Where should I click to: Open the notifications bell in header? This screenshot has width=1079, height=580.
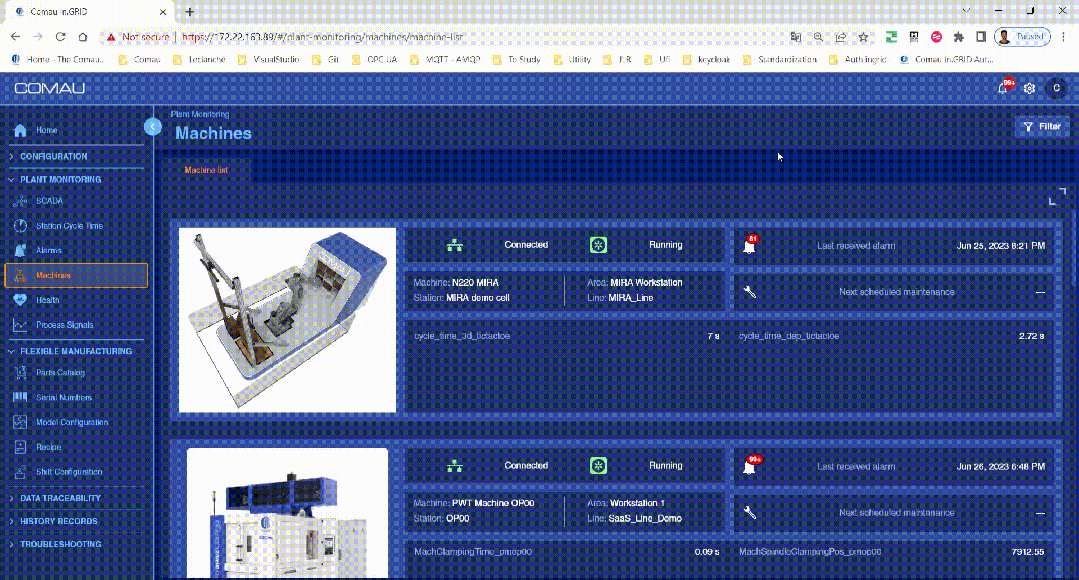point(1004,88)
